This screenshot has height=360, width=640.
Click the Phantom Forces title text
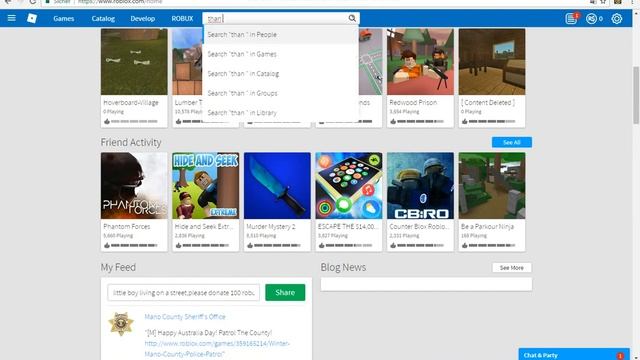click(127, 227)
